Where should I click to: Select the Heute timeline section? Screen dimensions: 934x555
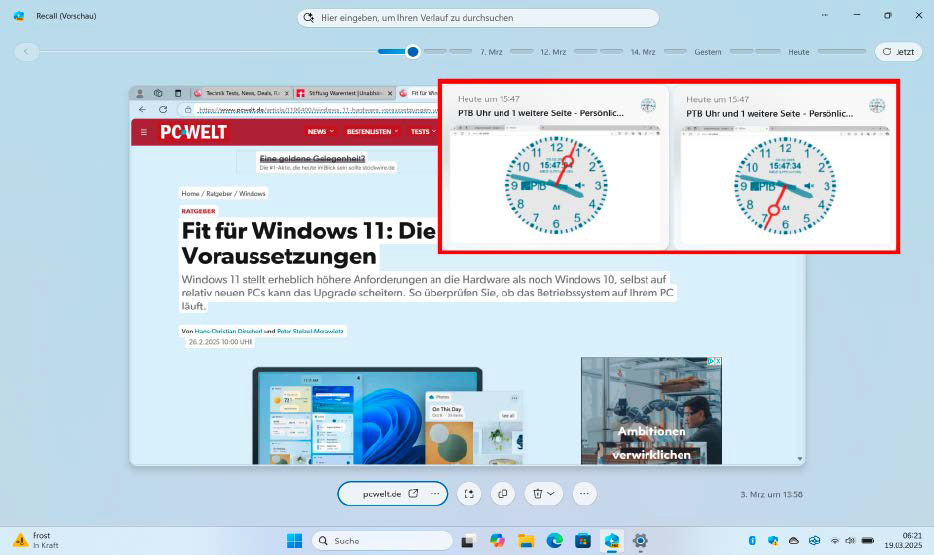799,52
